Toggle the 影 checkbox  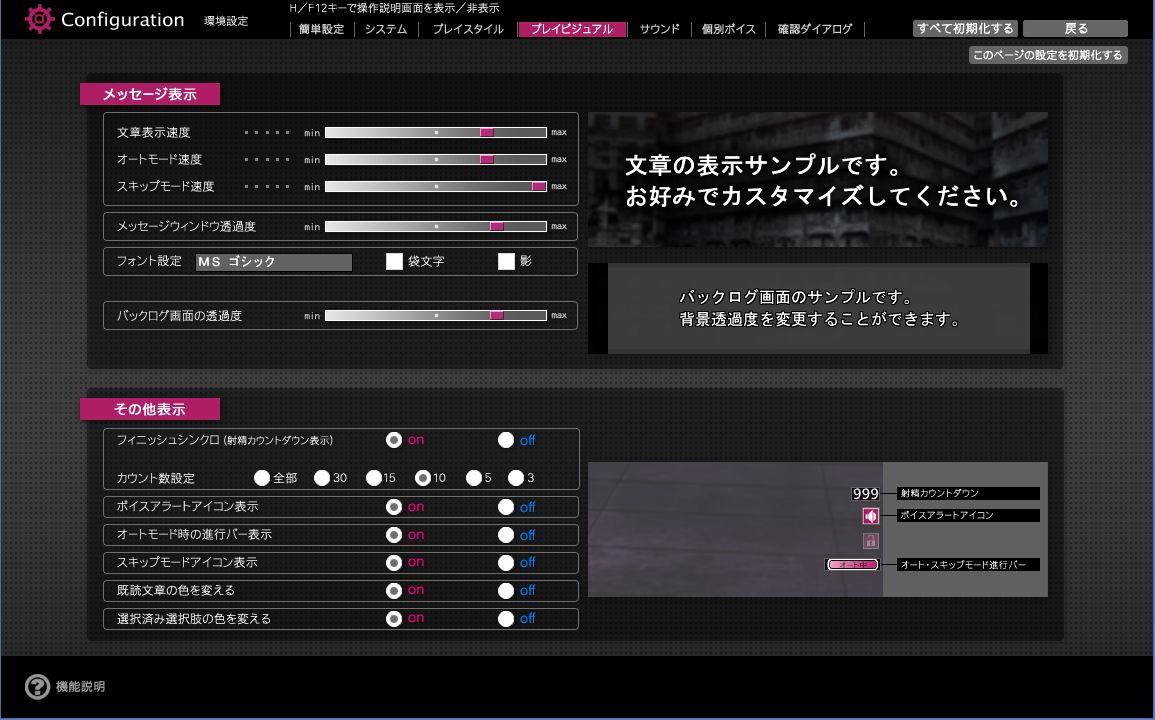click(506, 262)
